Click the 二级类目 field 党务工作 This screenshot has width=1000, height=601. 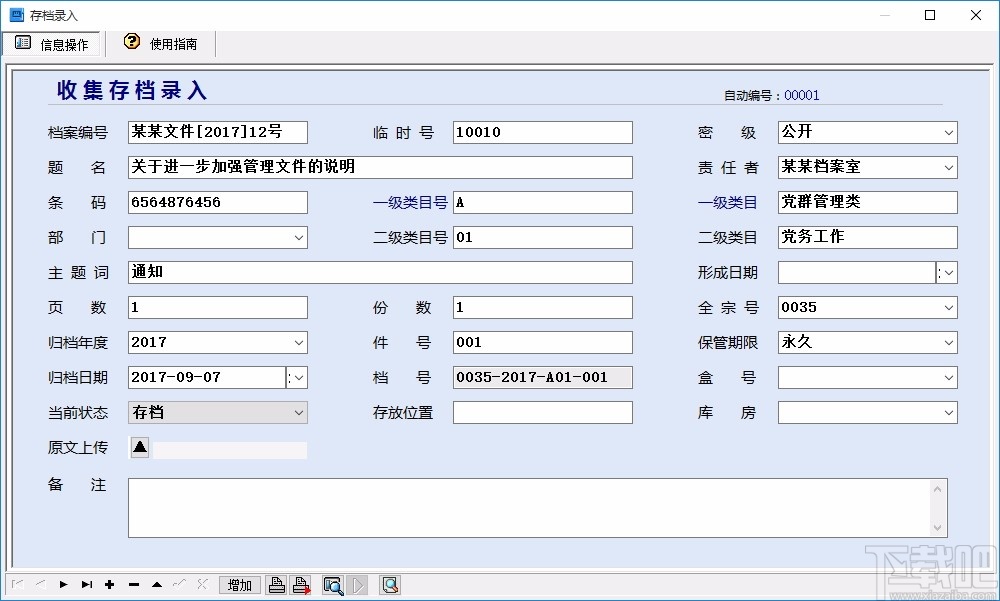pyautogui.click(x=867, y=238)
